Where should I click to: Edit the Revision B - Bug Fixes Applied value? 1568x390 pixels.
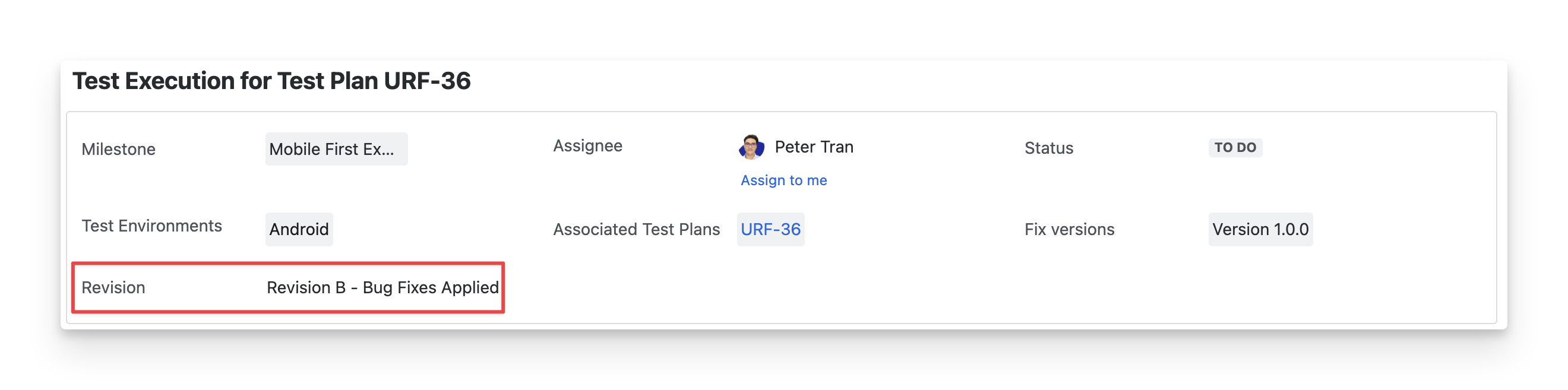point(382,288)
